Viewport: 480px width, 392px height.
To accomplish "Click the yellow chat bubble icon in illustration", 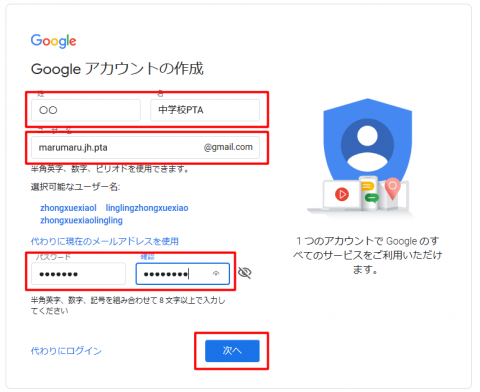I will [x=368, y=186].
